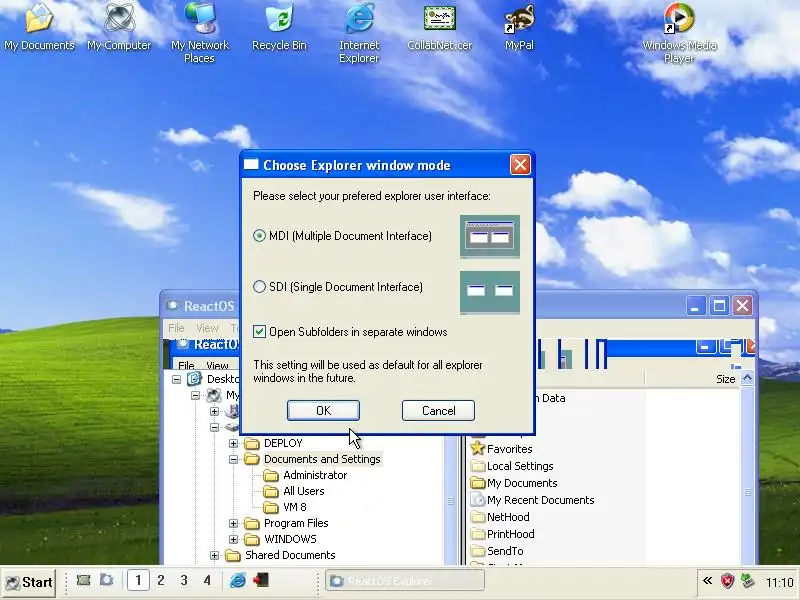
Task: Expand the WINDOWS folder node
Action: click(x=233, y=539)
